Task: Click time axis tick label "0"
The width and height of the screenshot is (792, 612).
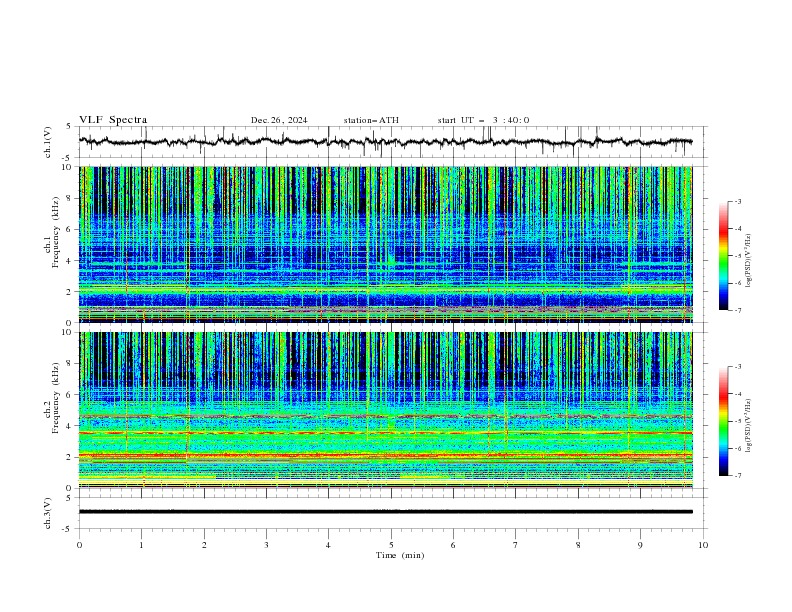Action: pos(79,545)
